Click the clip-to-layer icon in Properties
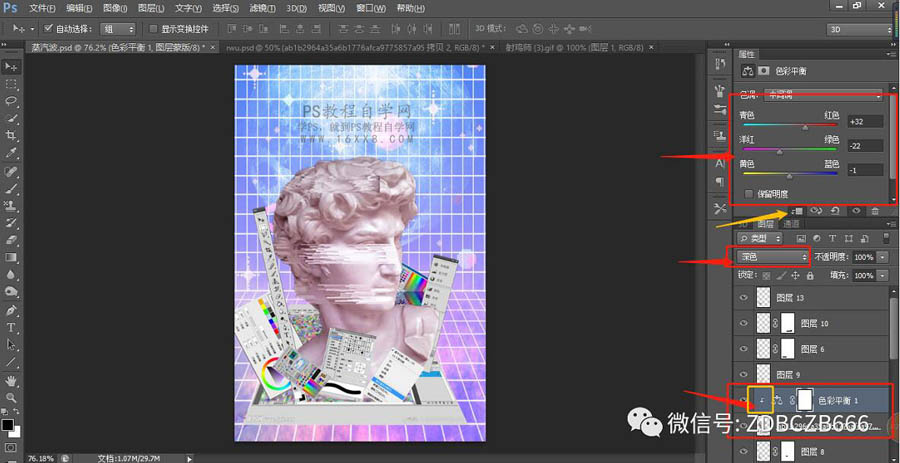 pyautogui.click(x=798, y=211)
